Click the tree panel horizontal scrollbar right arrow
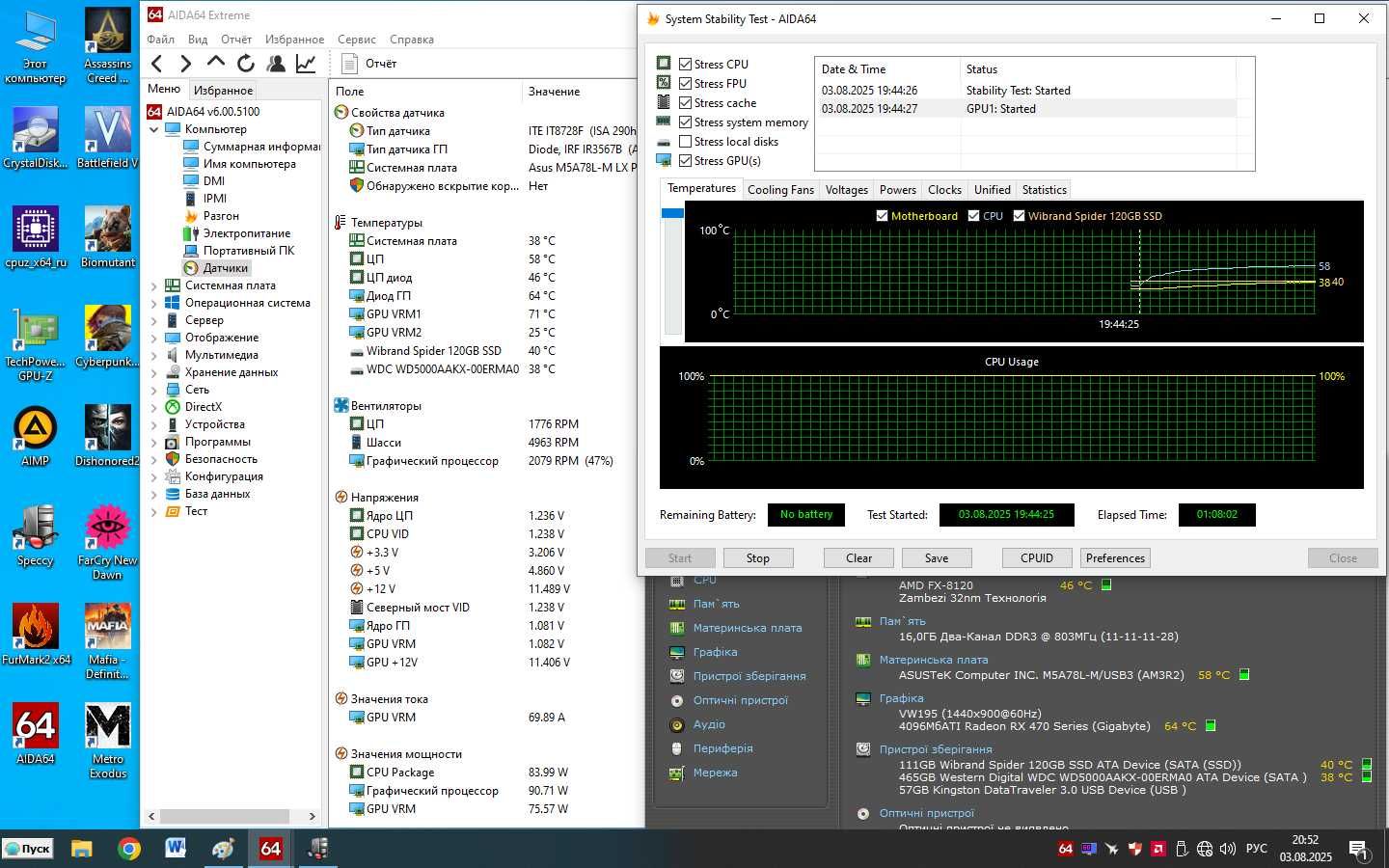The image size is (1389, 868). [312, 816]
